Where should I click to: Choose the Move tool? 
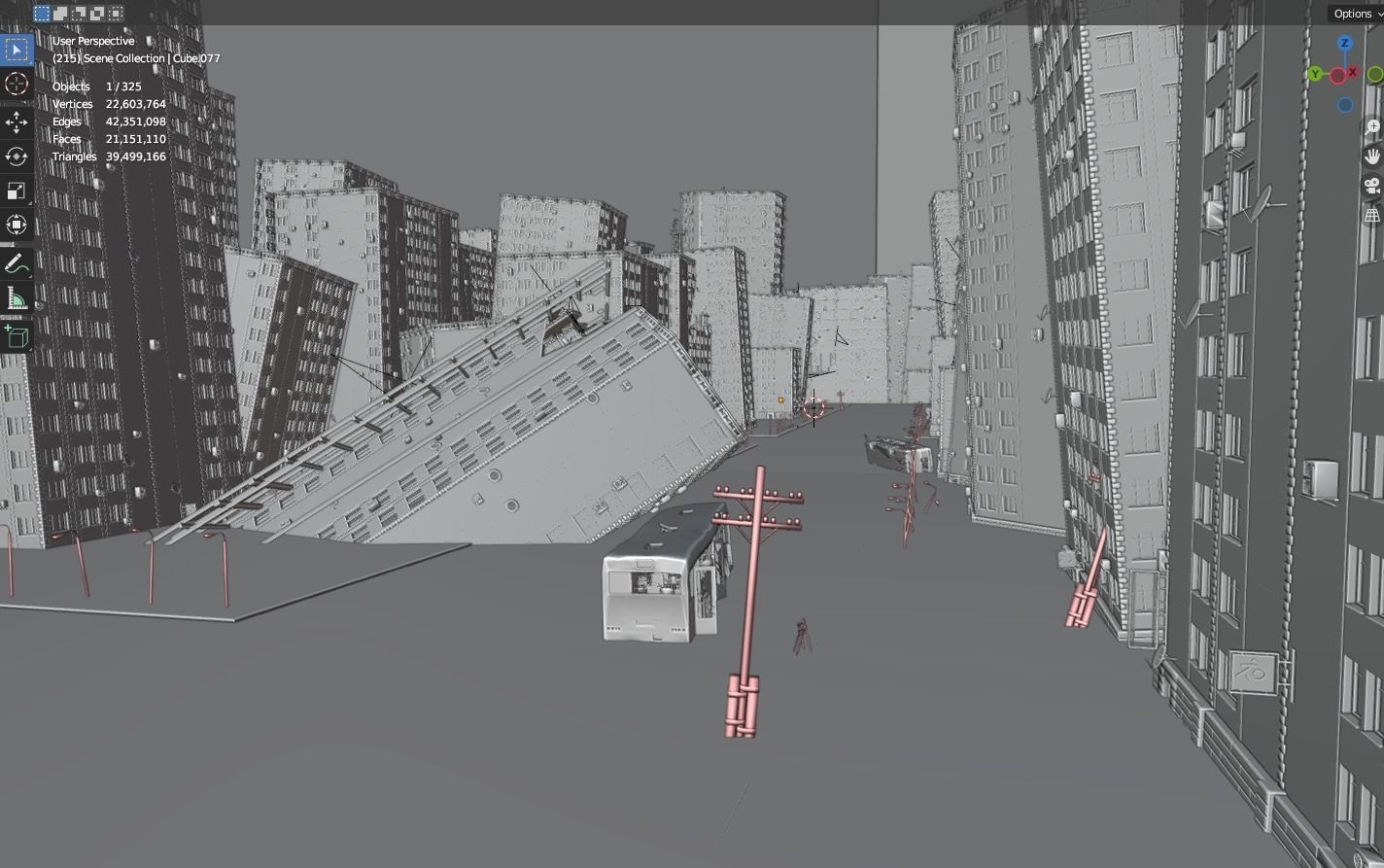coord(17,122)
